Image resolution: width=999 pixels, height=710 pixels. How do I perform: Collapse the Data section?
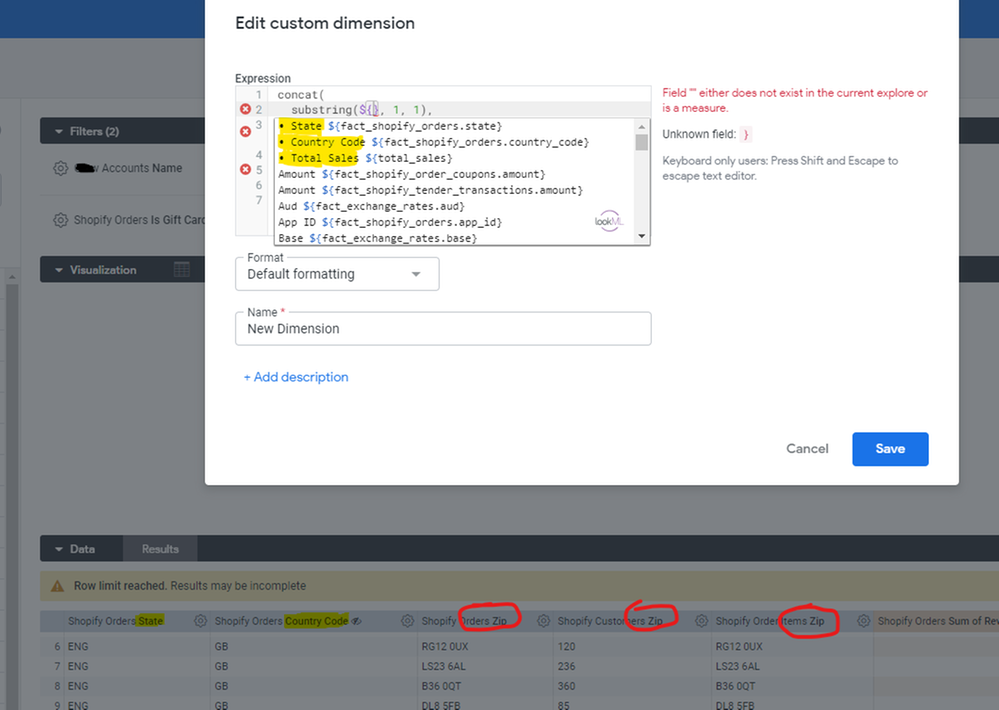point(59,549)
